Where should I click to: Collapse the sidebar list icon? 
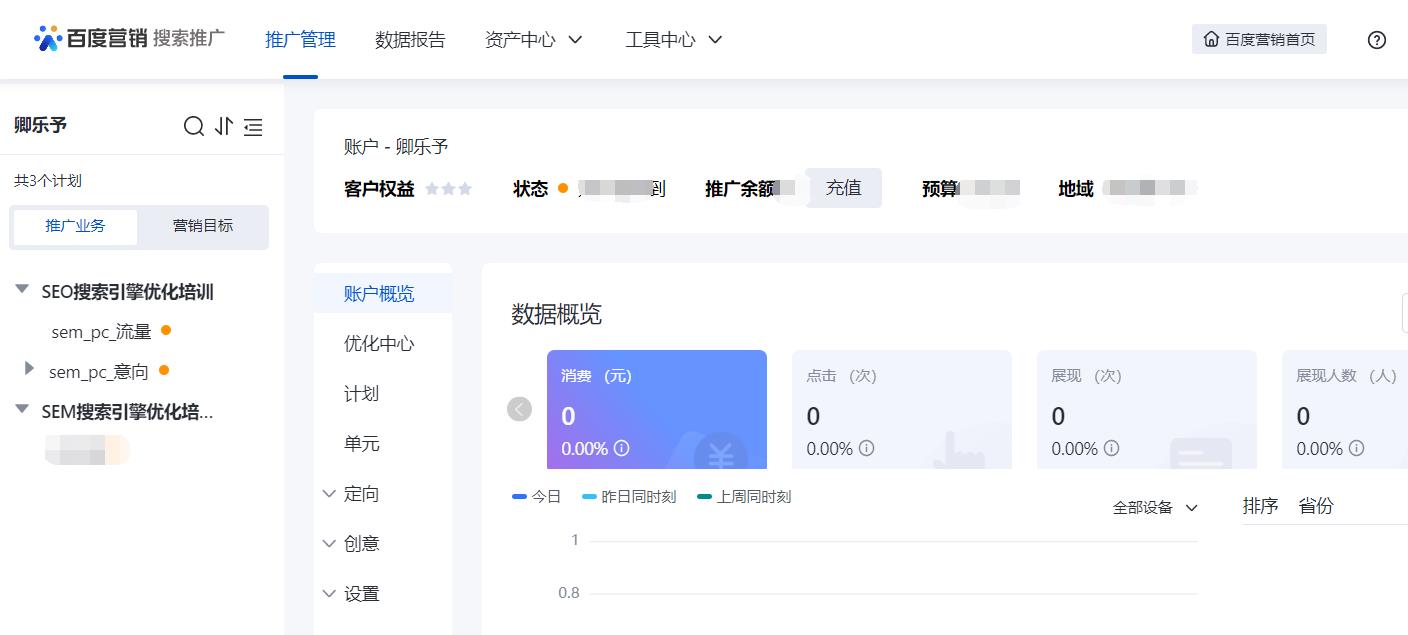pos(253,126)
